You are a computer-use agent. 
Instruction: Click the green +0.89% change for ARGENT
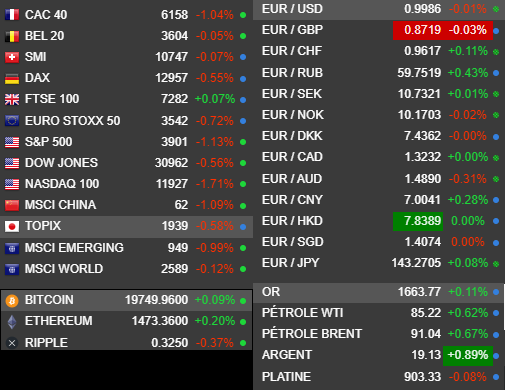468,355
